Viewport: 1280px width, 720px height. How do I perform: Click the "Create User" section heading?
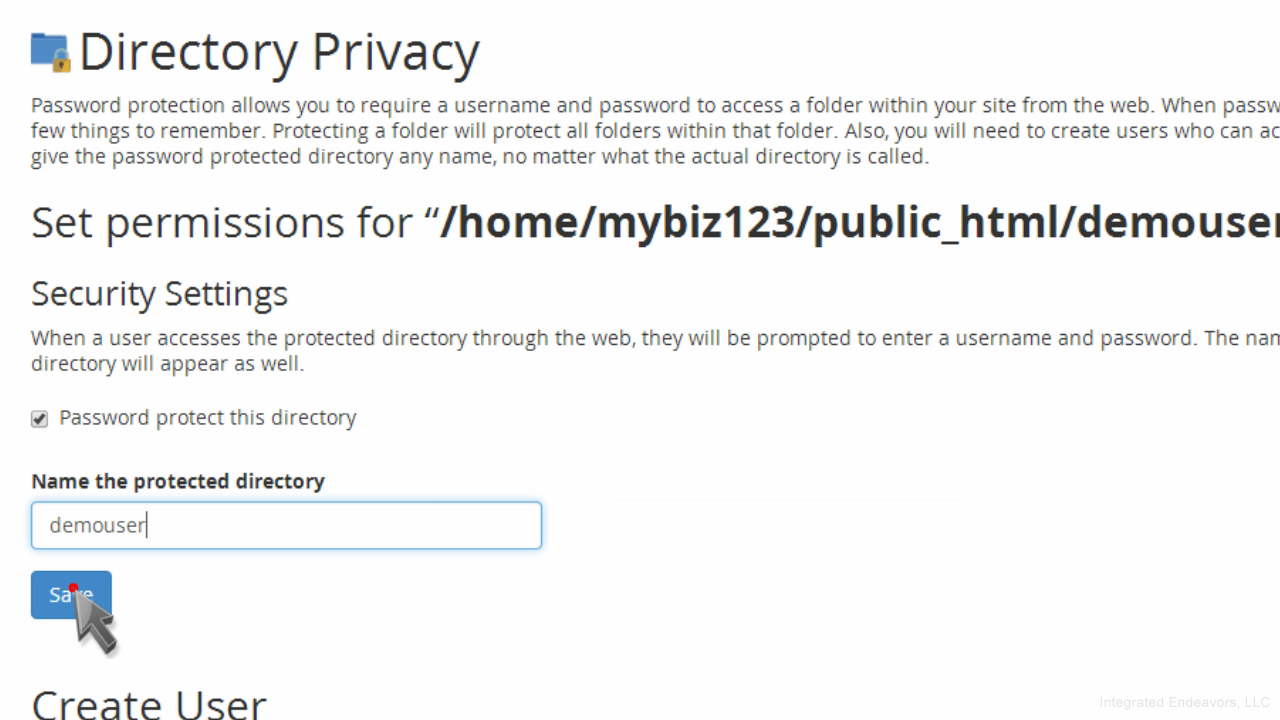point(149,704)
